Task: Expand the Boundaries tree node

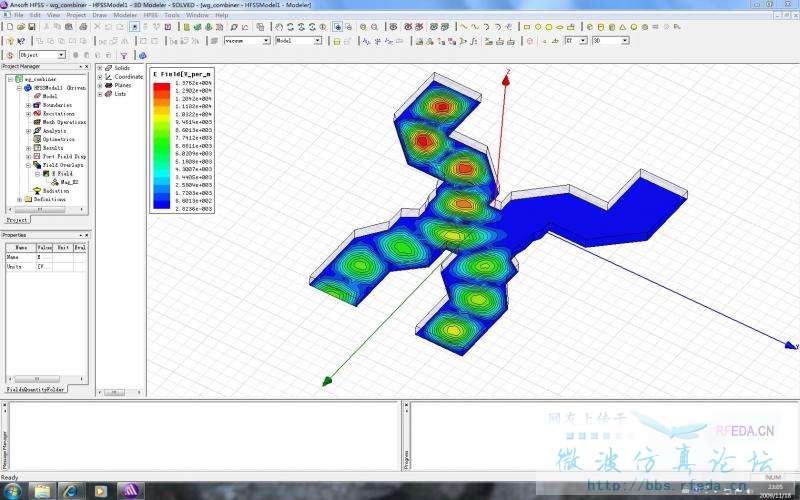Action: [29, 105]
